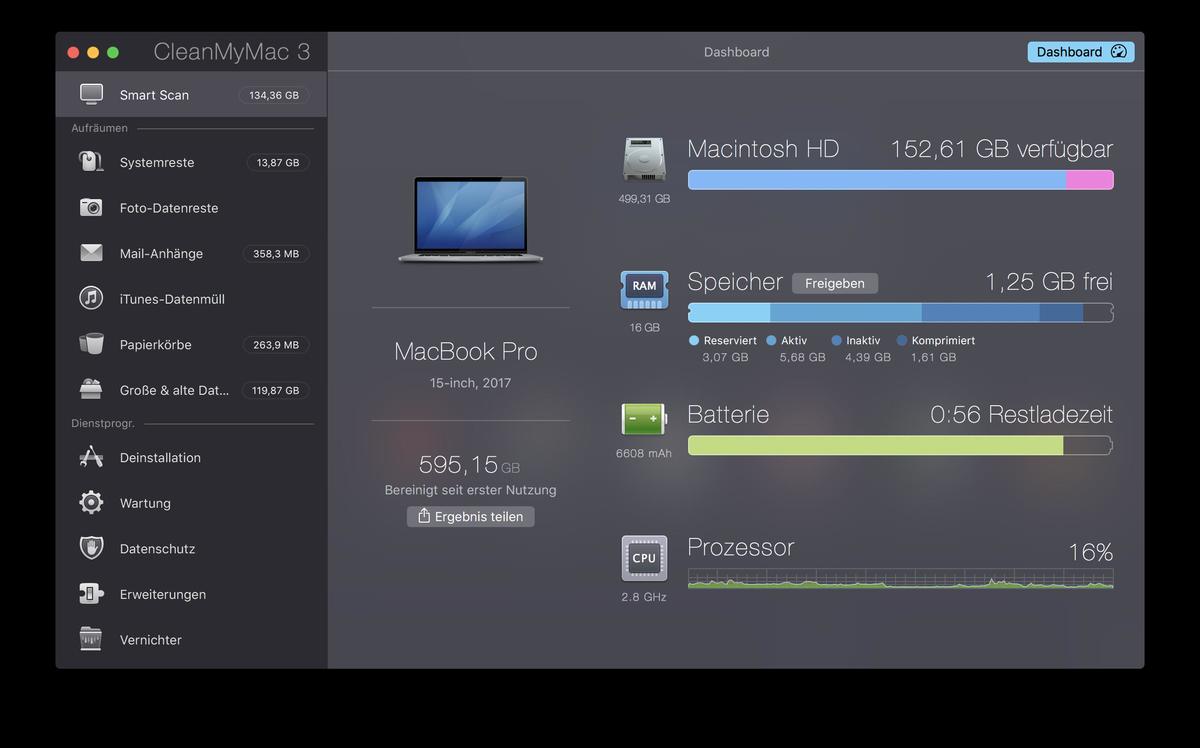Click the Batterie charge level bar

(x=900, y=445)
